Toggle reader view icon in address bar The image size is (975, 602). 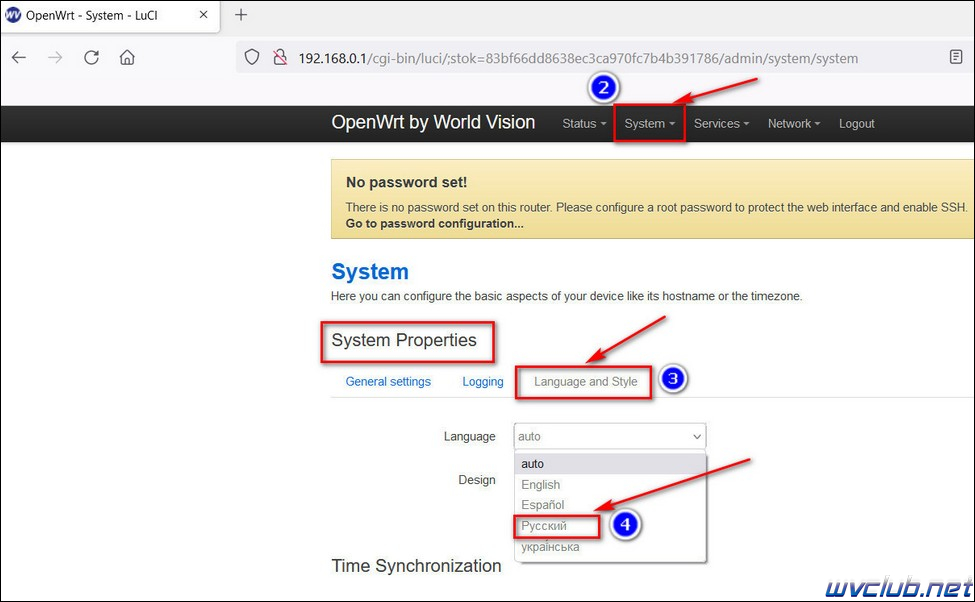pos(956,57)
